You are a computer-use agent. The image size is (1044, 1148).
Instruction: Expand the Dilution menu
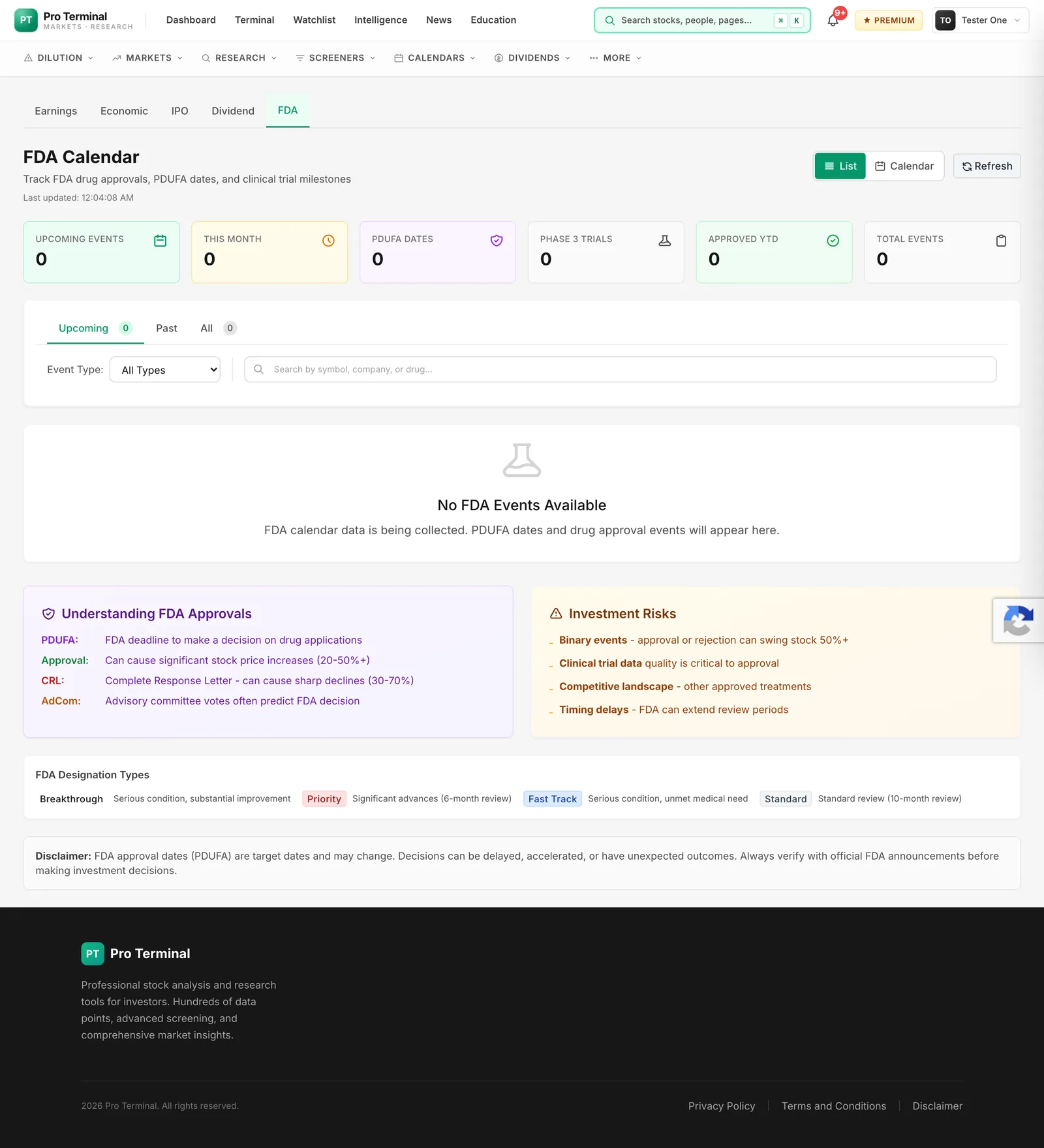59,58
